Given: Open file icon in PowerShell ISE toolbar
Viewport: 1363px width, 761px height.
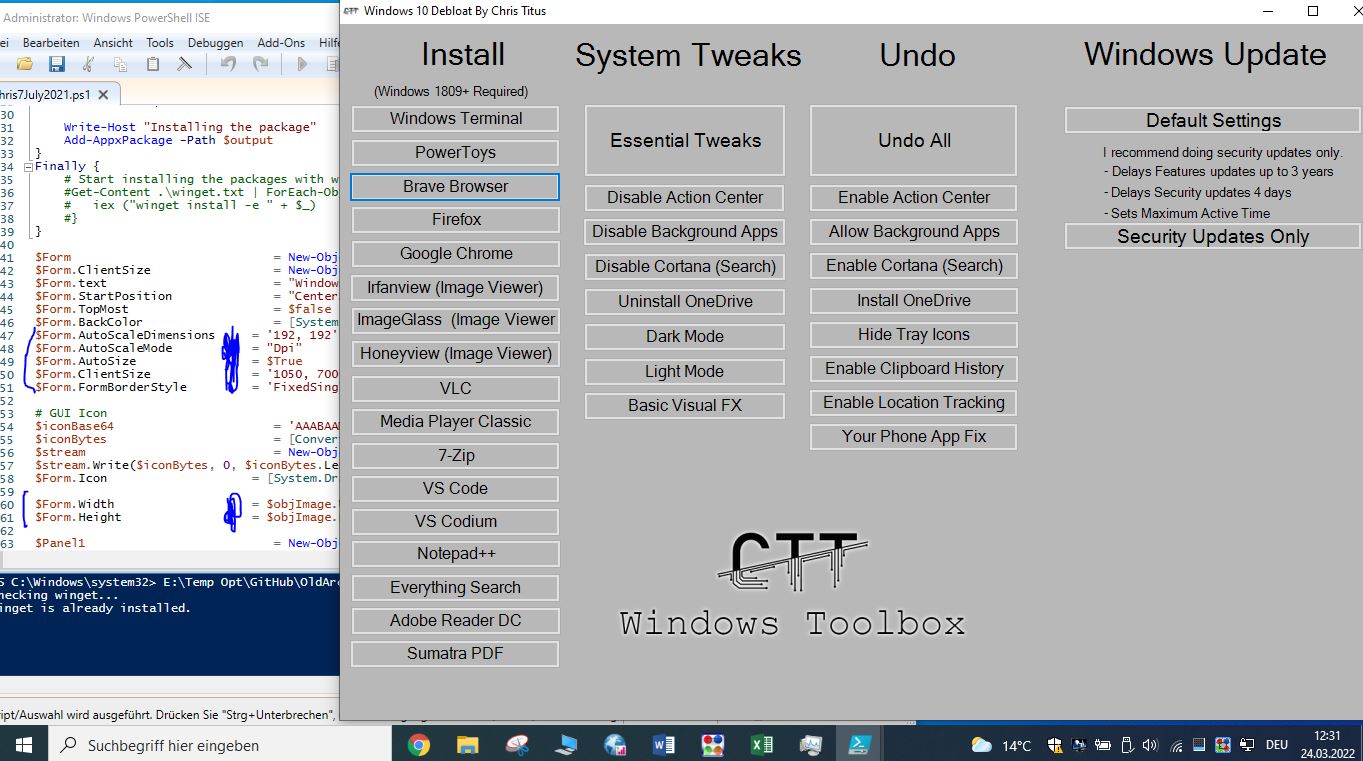Looking at the screenshot, I should click(x=24, y=64).
